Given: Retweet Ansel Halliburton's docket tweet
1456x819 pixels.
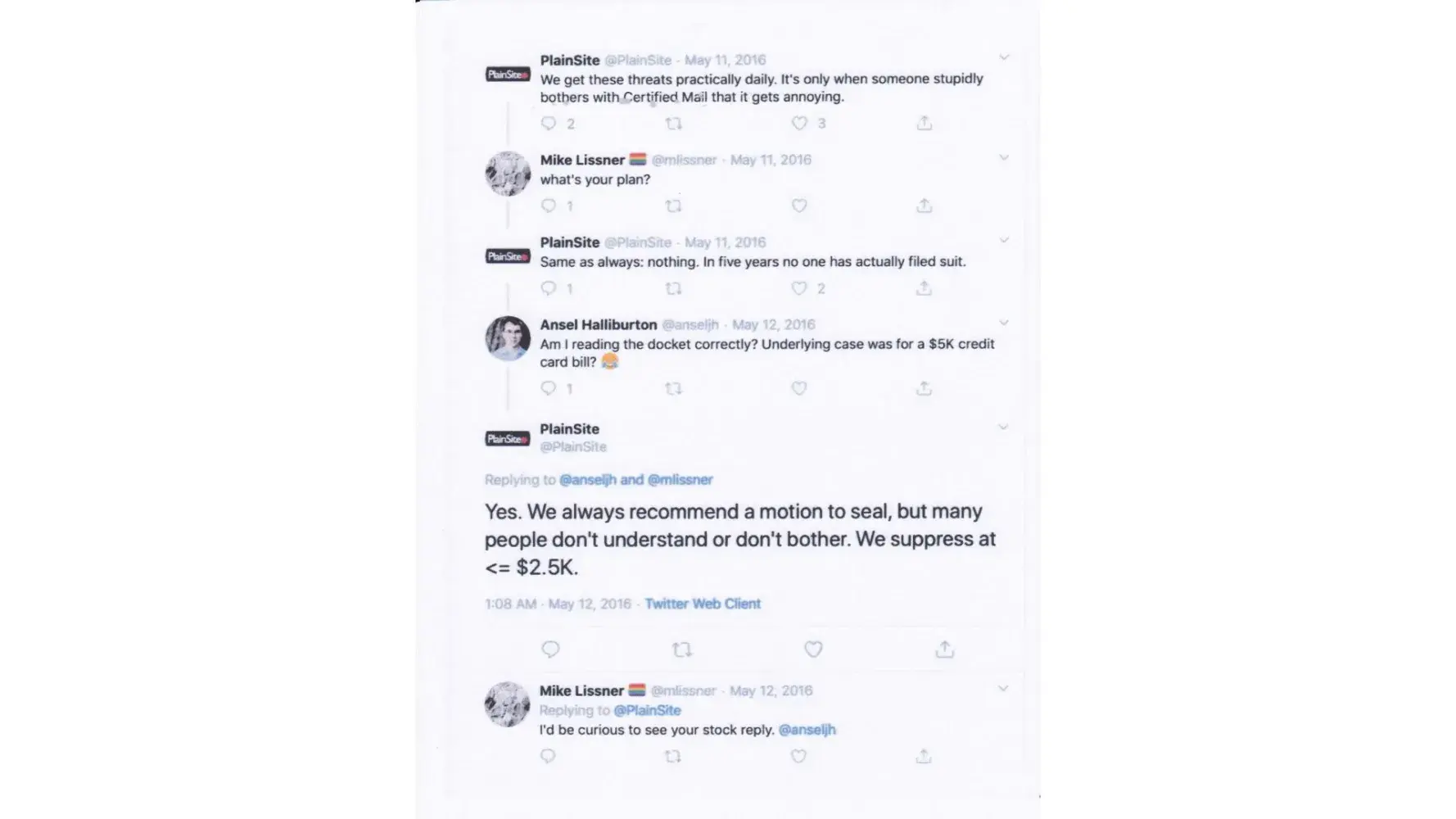Looking at the screenshot, I should coord(673,388).
